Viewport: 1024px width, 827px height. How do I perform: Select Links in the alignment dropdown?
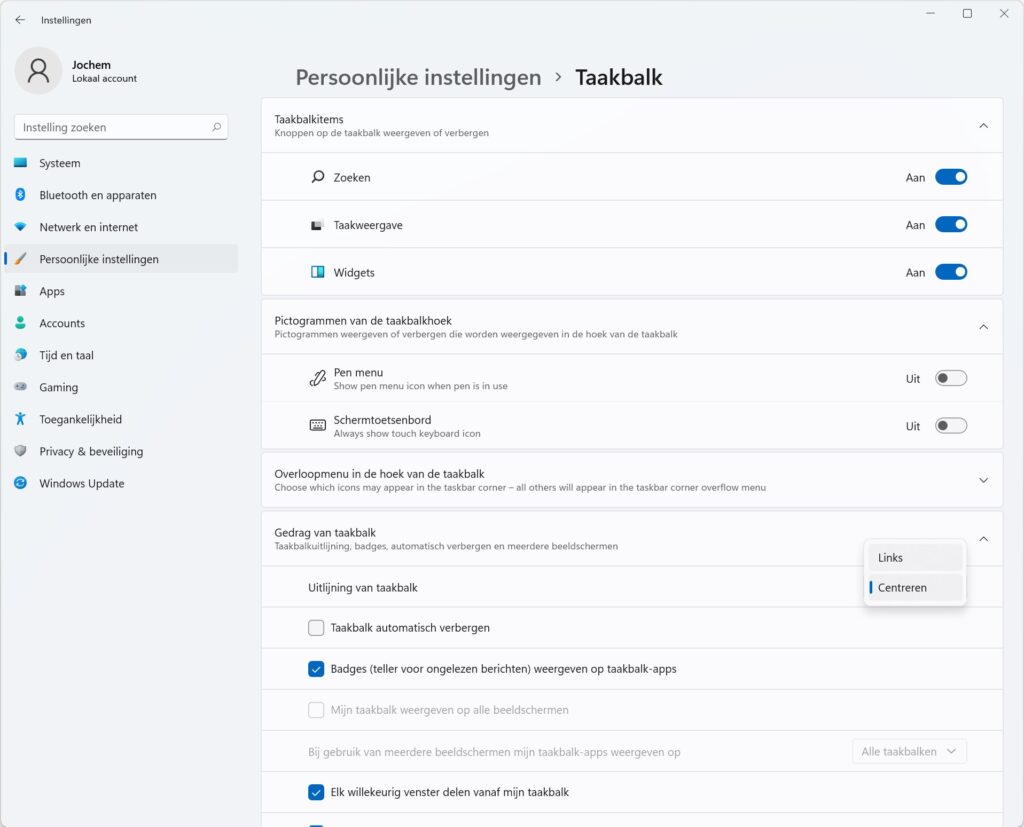point(915,558)
